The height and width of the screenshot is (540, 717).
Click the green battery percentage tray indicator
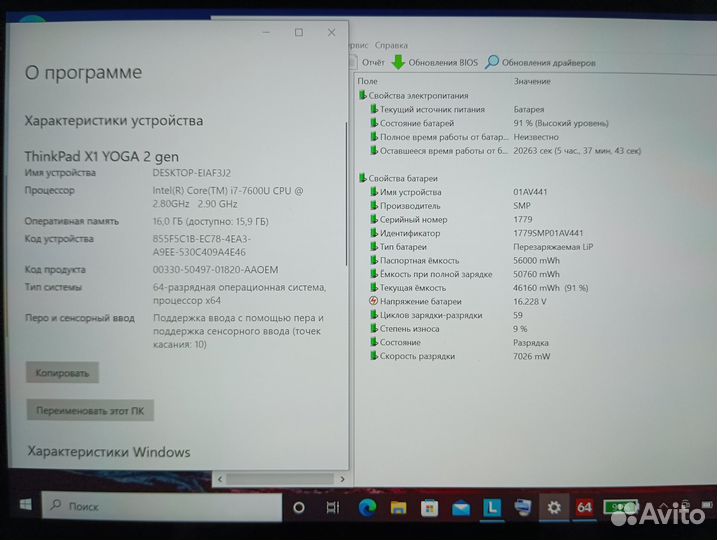tap(619, 506)
